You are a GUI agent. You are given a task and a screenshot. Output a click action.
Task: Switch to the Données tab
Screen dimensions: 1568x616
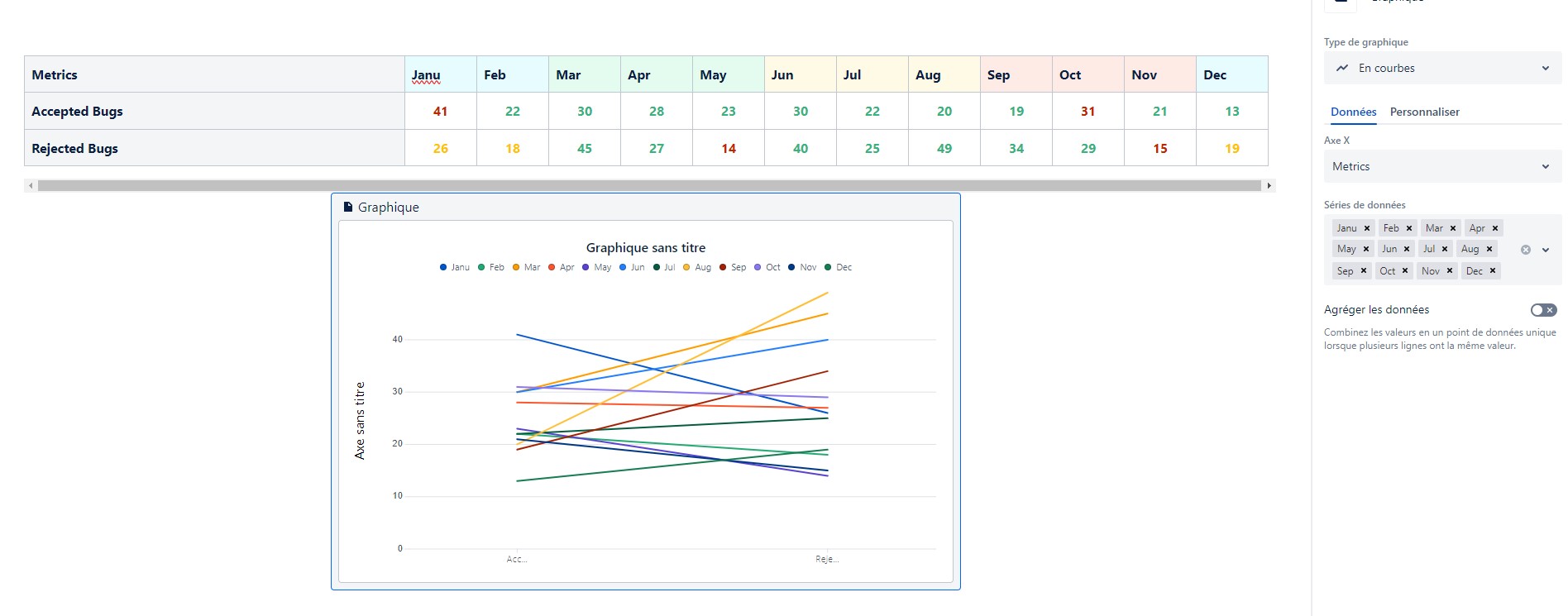(1353, 112)
